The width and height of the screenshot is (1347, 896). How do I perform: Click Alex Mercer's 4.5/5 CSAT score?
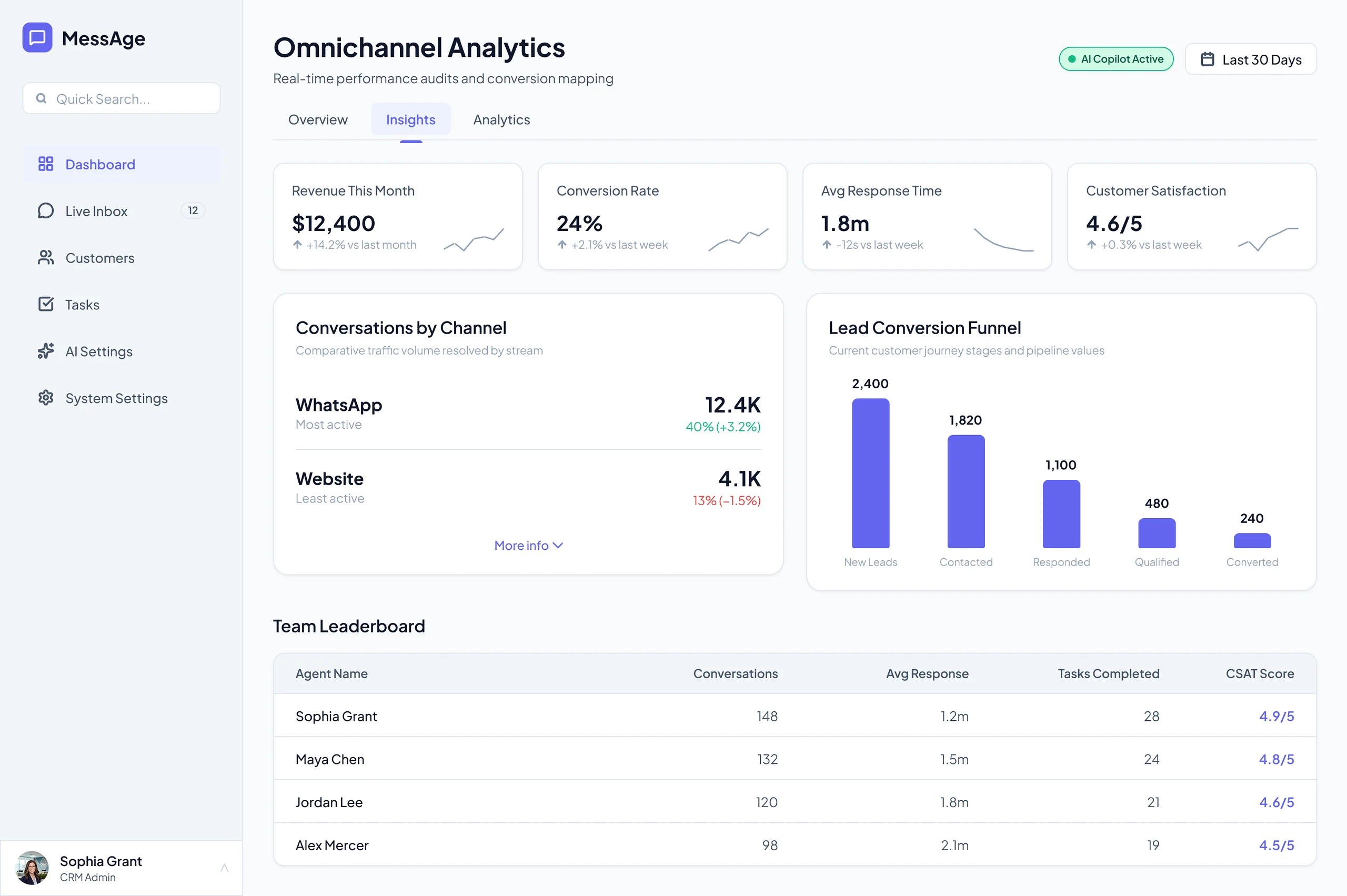pyautogui.click(x=1276, y=844)
